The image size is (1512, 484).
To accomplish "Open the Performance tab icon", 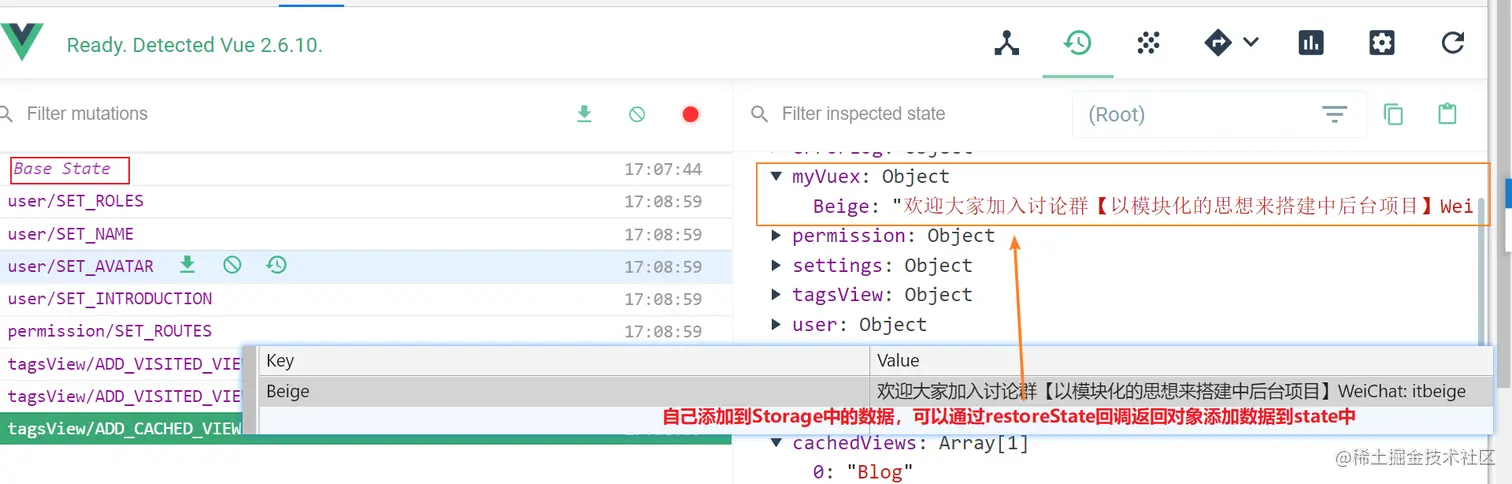I will tap(1310, 43).
